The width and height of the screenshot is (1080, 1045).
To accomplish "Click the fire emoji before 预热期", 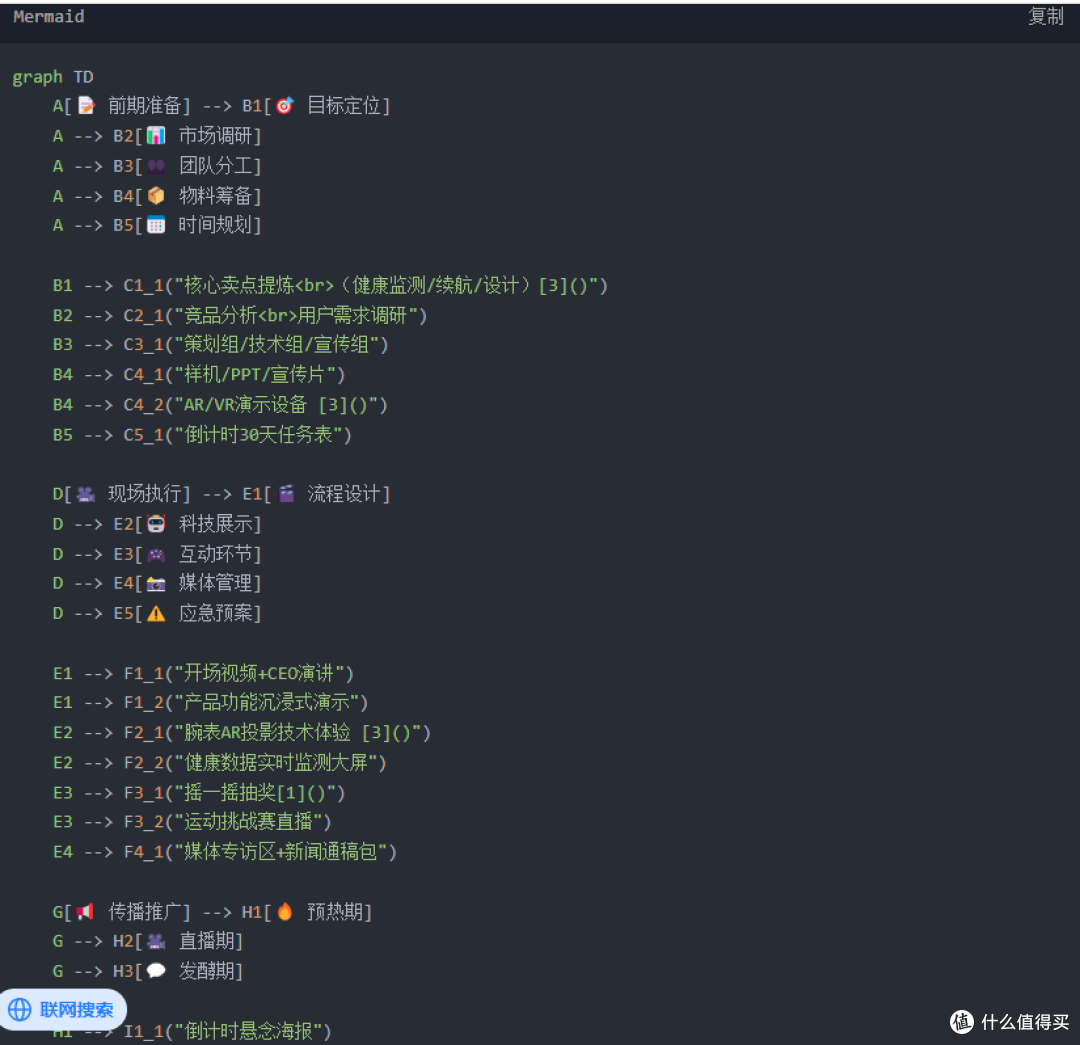I will coord(284,911).
